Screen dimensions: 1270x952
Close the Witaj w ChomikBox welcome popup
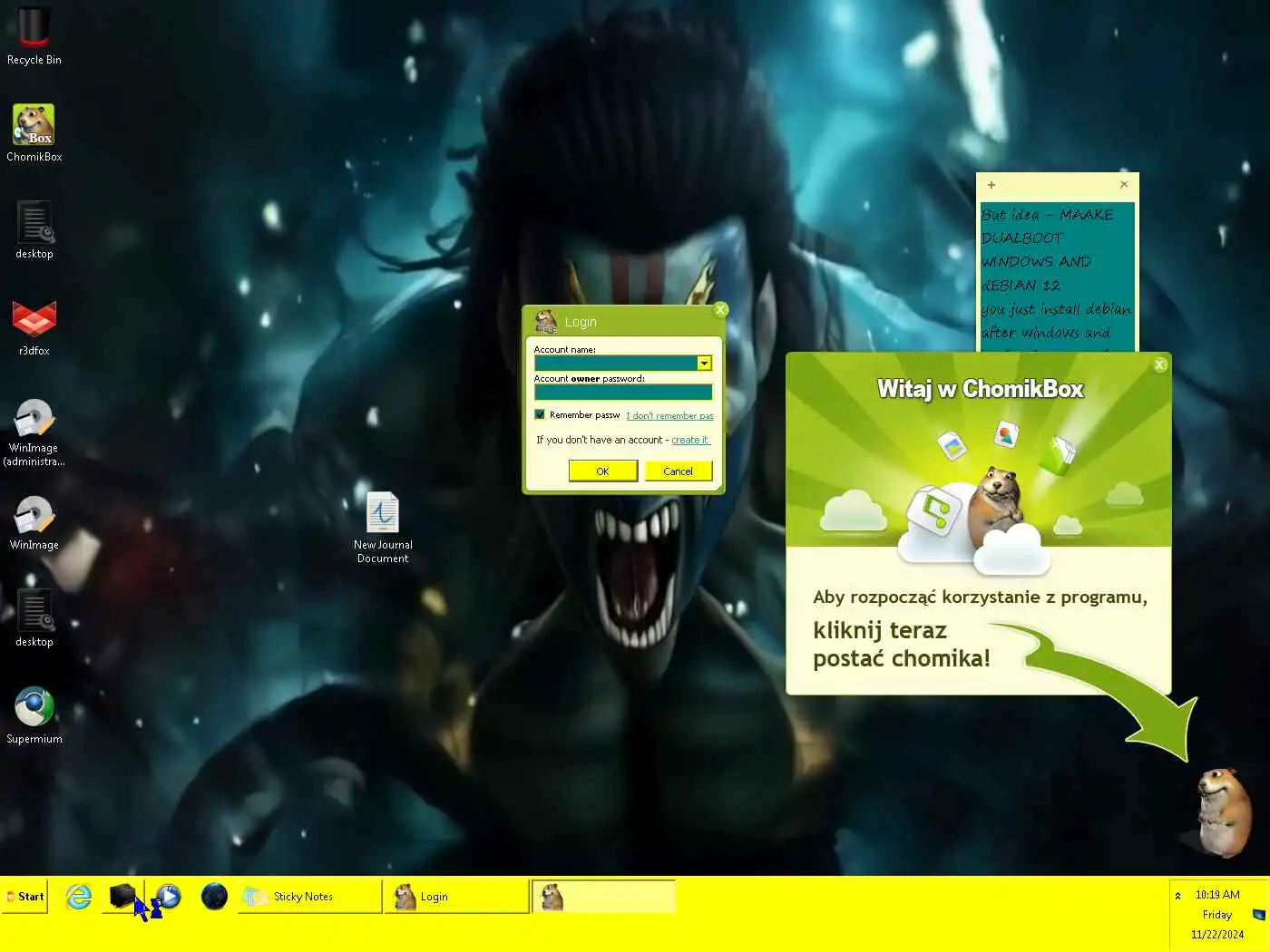click(1159, 364)
